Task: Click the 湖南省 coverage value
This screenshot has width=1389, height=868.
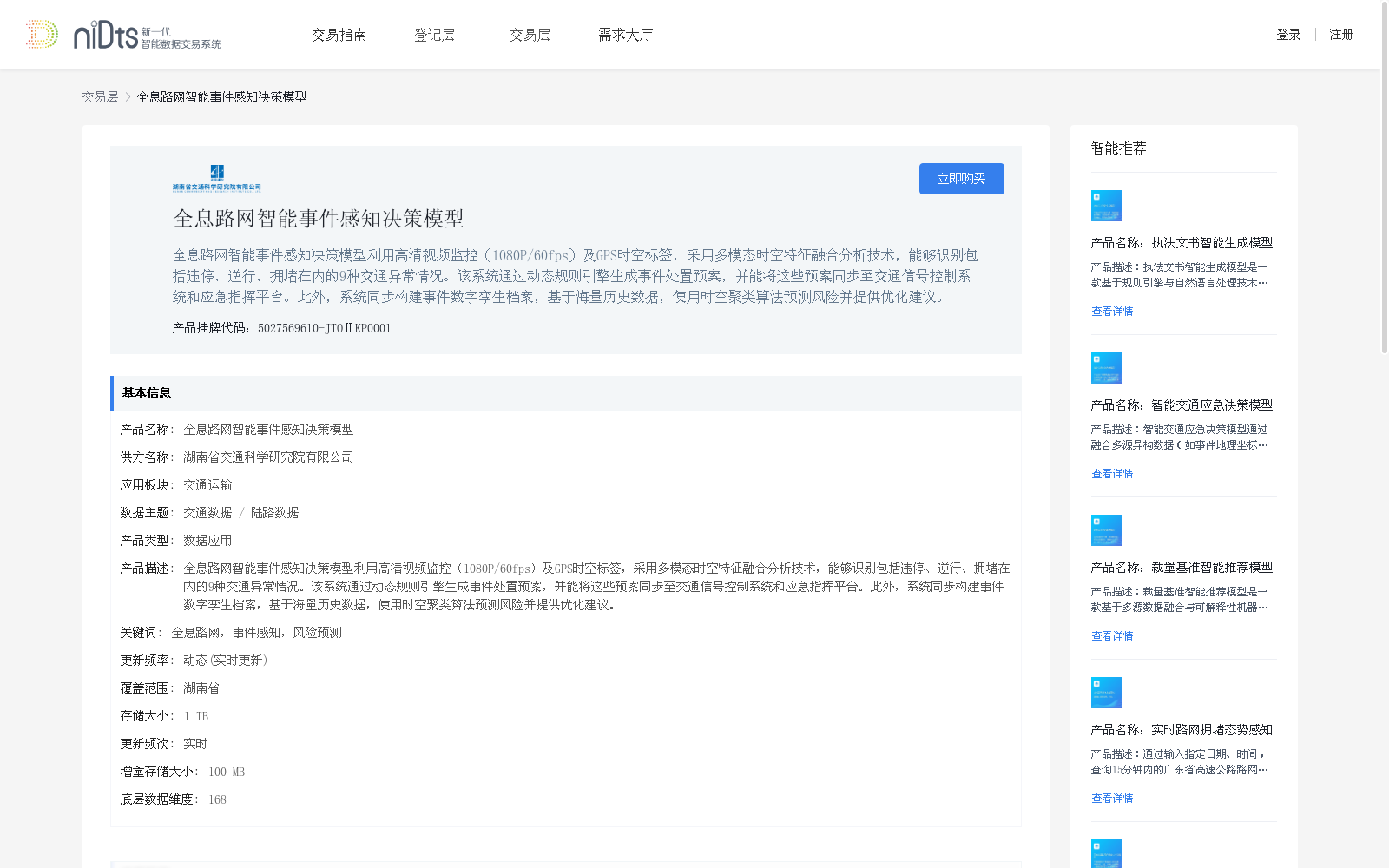Action: [201, 688]
